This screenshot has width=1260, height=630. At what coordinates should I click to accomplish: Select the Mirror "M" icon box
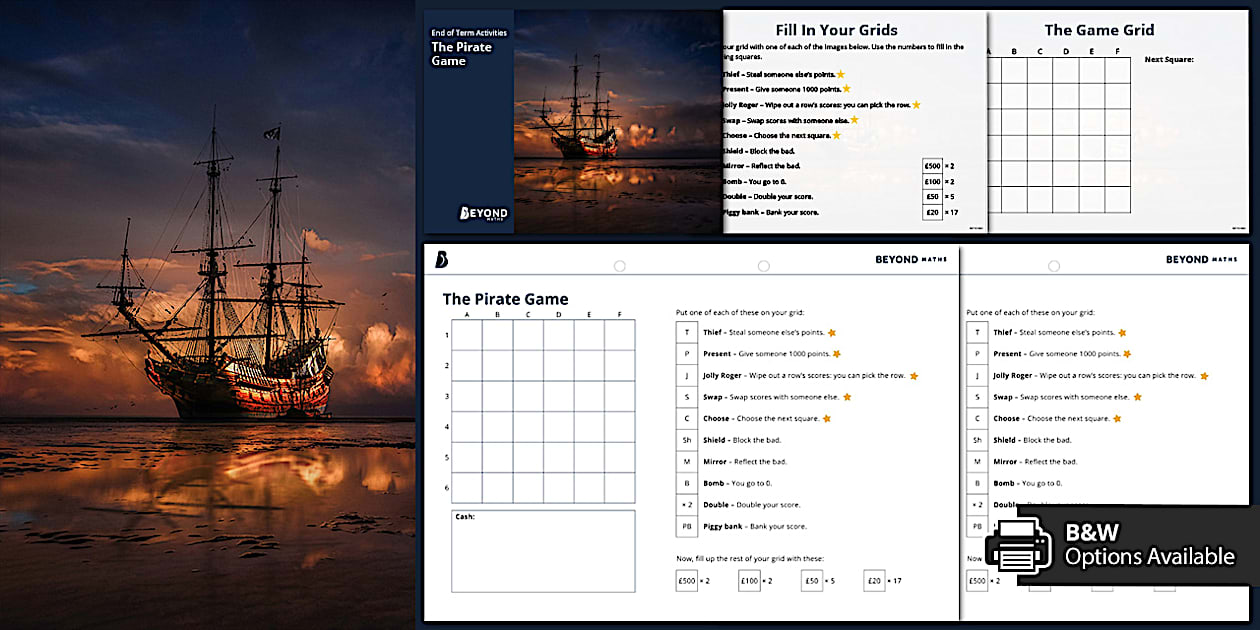[687, 461]
